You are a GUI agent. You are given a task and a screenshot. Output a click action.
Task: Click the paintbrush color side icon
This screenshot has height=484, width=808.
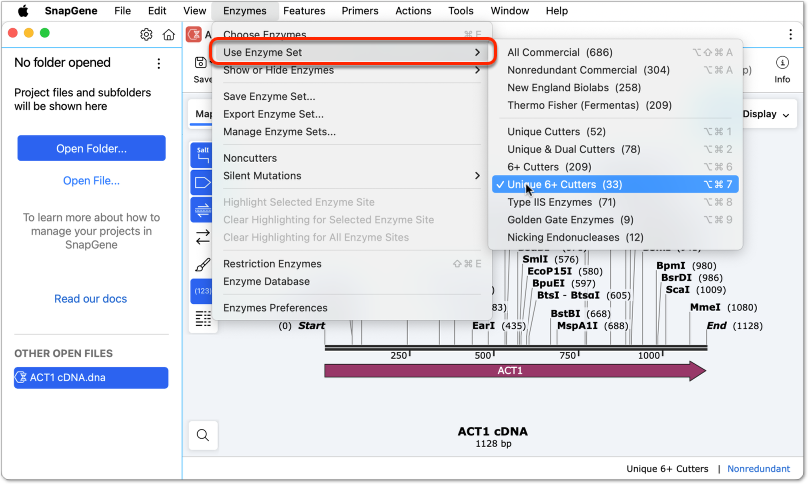click(x=203, y=264)
